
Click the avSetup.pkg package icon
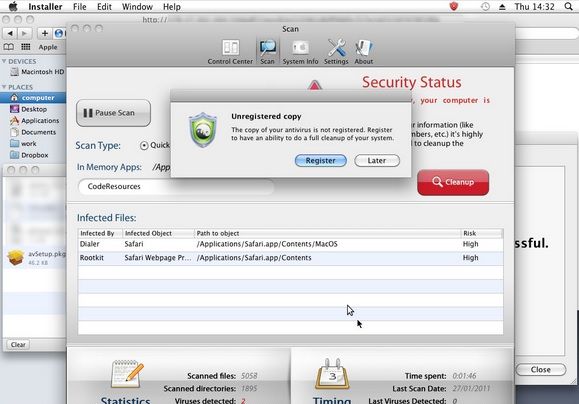(16, 257)
